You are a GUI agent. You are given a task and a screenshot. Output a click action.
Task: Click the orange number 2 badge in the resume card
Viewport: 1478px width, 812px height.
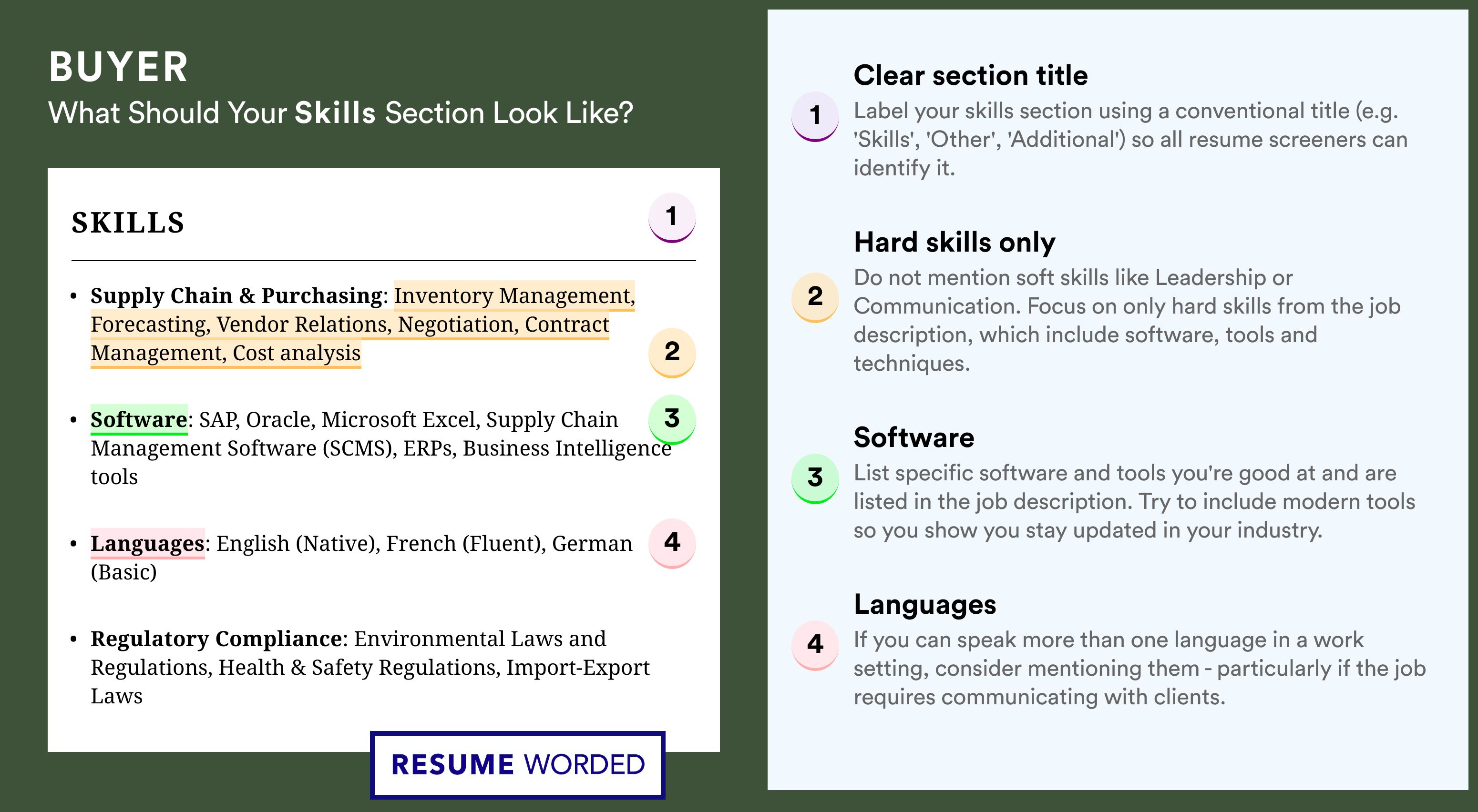tap(671, 352)
